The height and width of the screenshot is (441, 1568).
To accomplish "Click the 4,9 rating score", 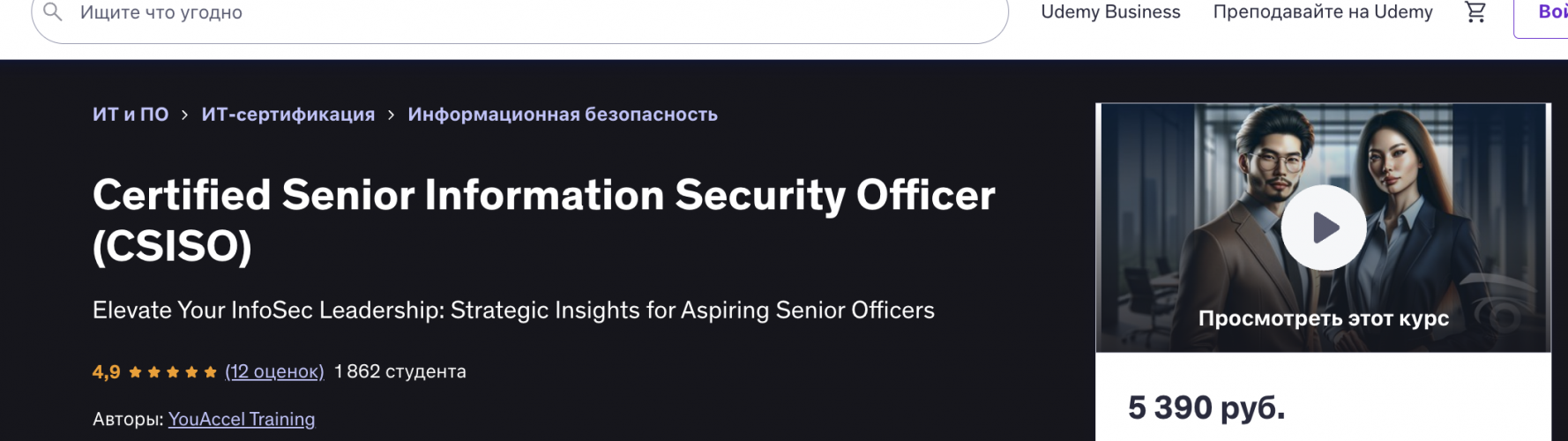I will point(106,372).
